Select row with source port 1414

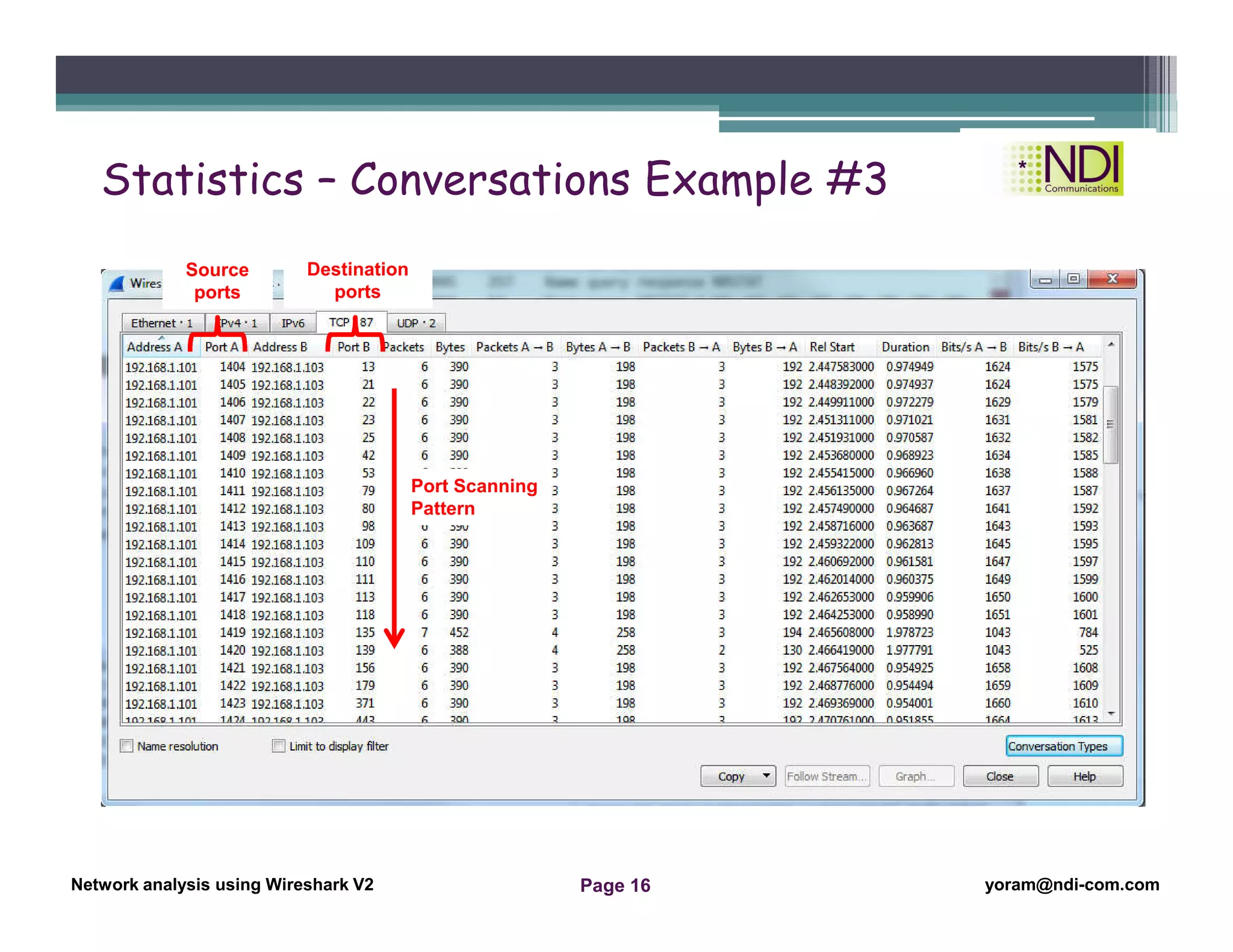click(x=612, y=545)
